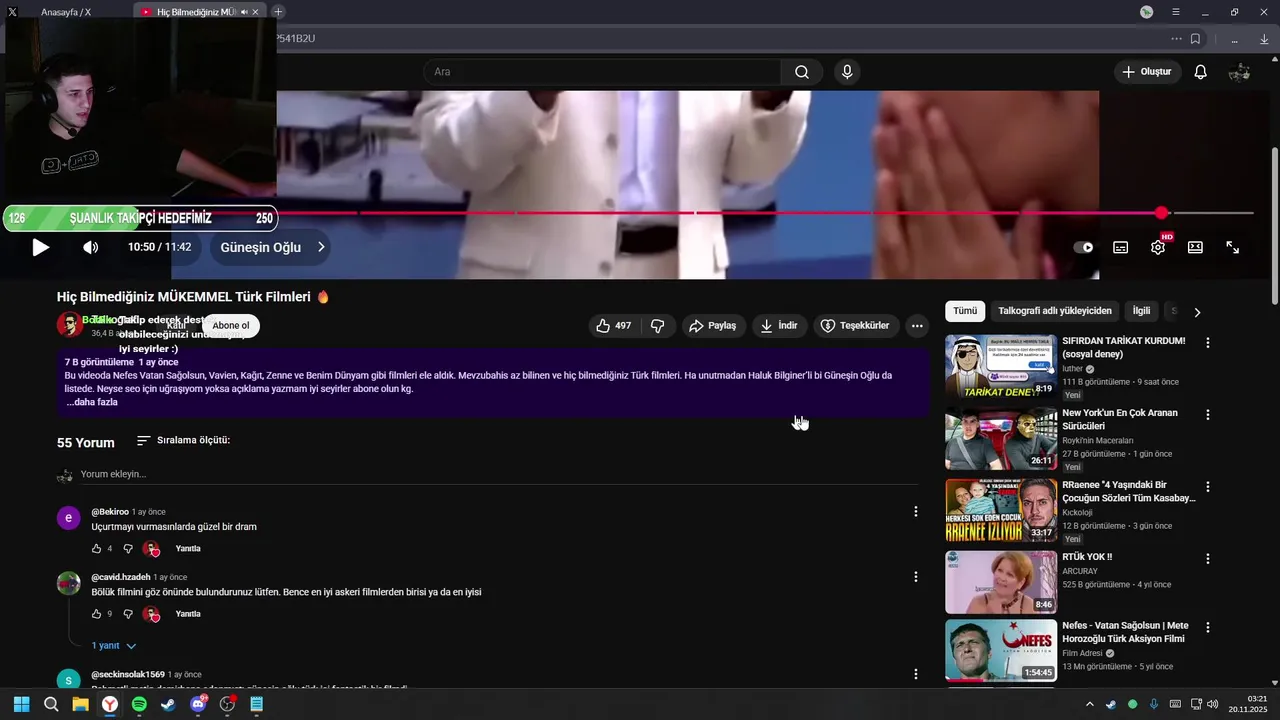The width and height of the screenshot is (1280, 720).
Task: Open File Explorer from taskbar
Action: coord(80,705)
